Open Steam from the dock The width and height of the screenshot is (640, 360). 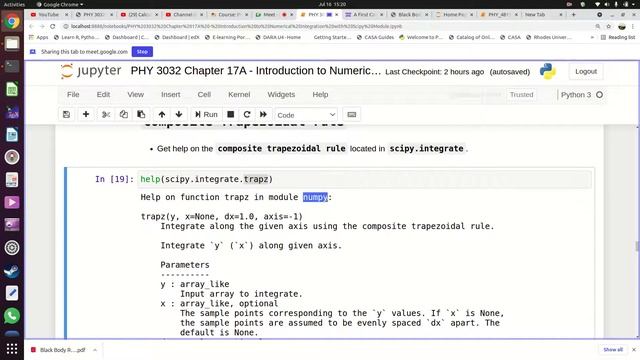point(12,270)
